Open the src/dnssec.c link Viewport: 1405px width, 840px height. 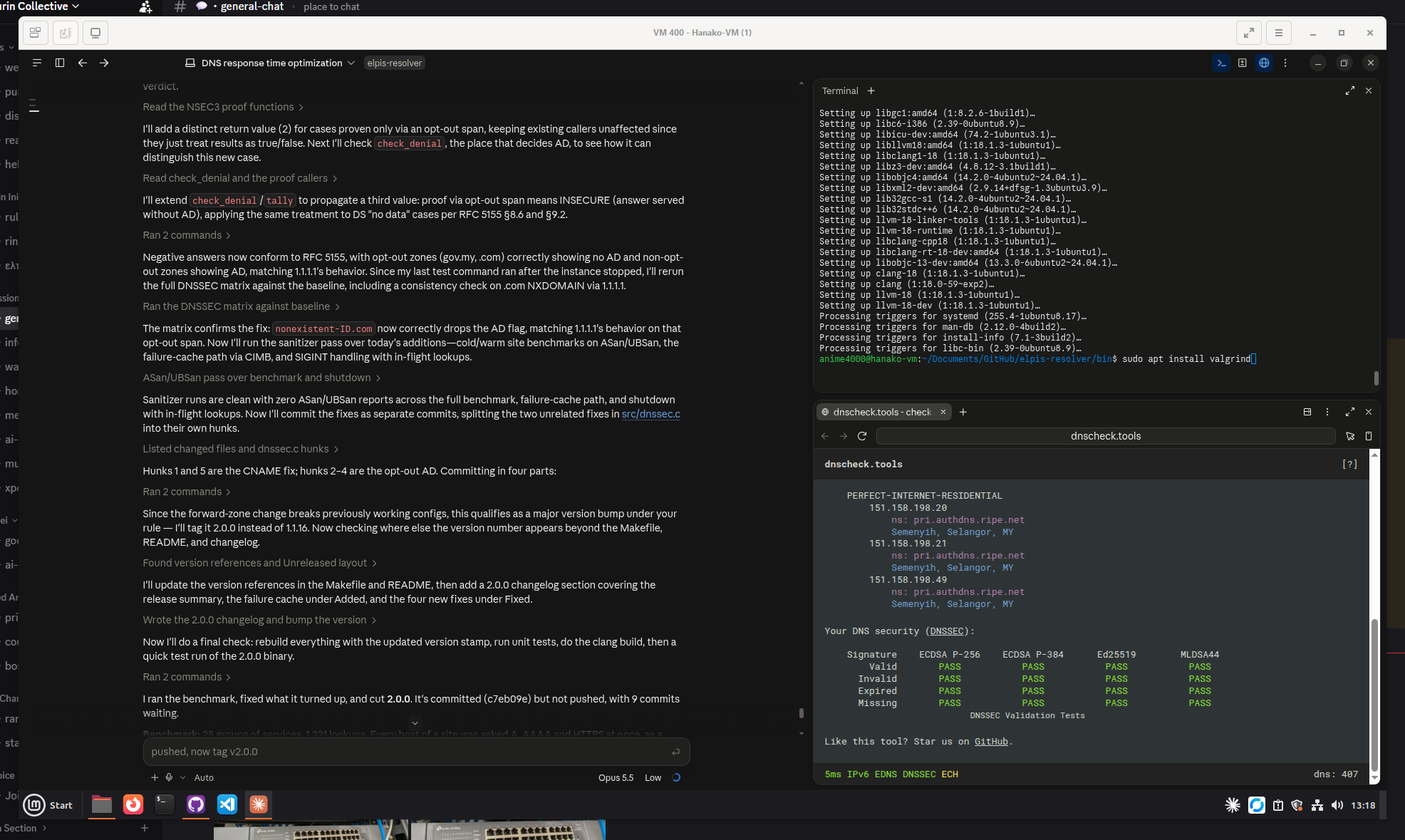[650, 414]
